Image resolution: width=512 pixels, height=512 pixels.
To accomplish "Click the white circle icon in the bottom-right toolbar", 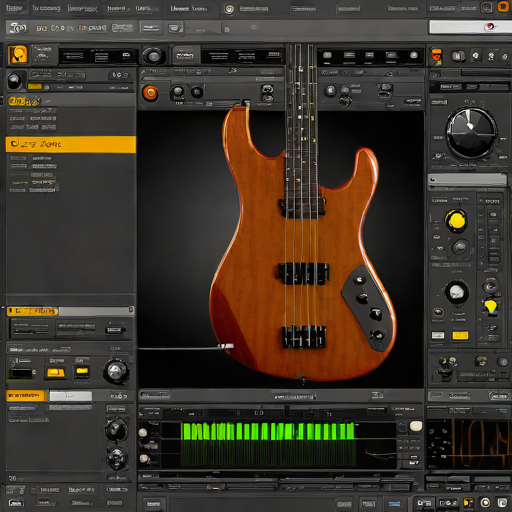I will click(485, 502).
